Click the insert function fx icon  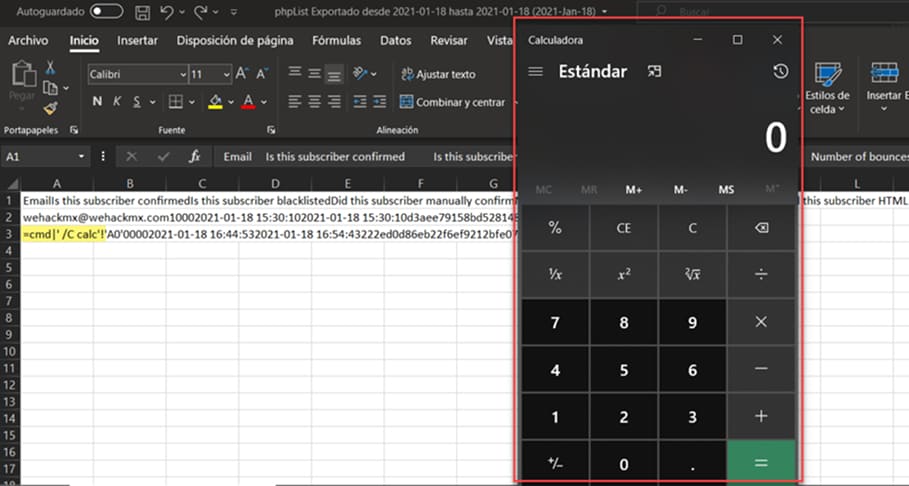195,157
